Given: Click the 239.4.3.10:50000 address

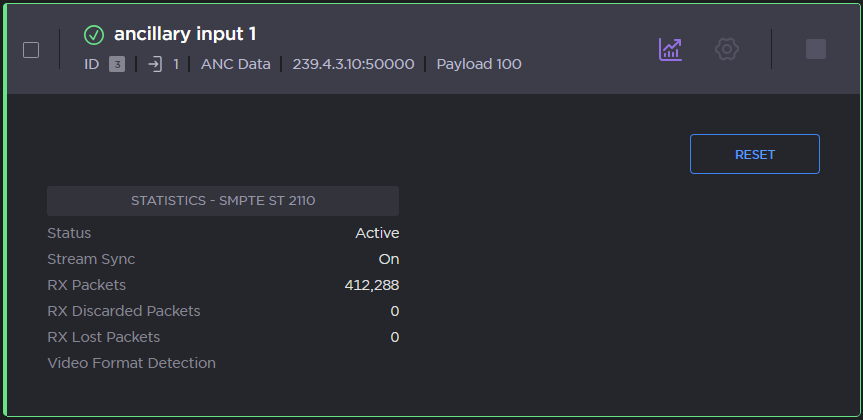Looking at the screenshot, I should point(353,64).
